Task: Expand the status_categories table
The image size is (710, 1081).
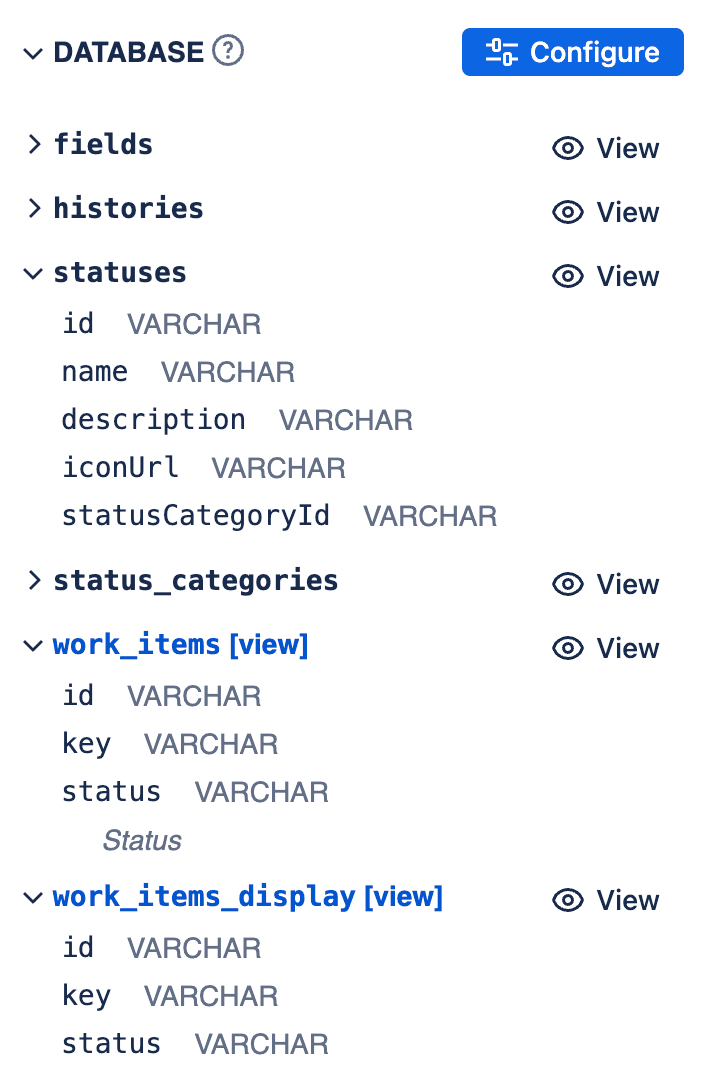Action: coord(34,580)
